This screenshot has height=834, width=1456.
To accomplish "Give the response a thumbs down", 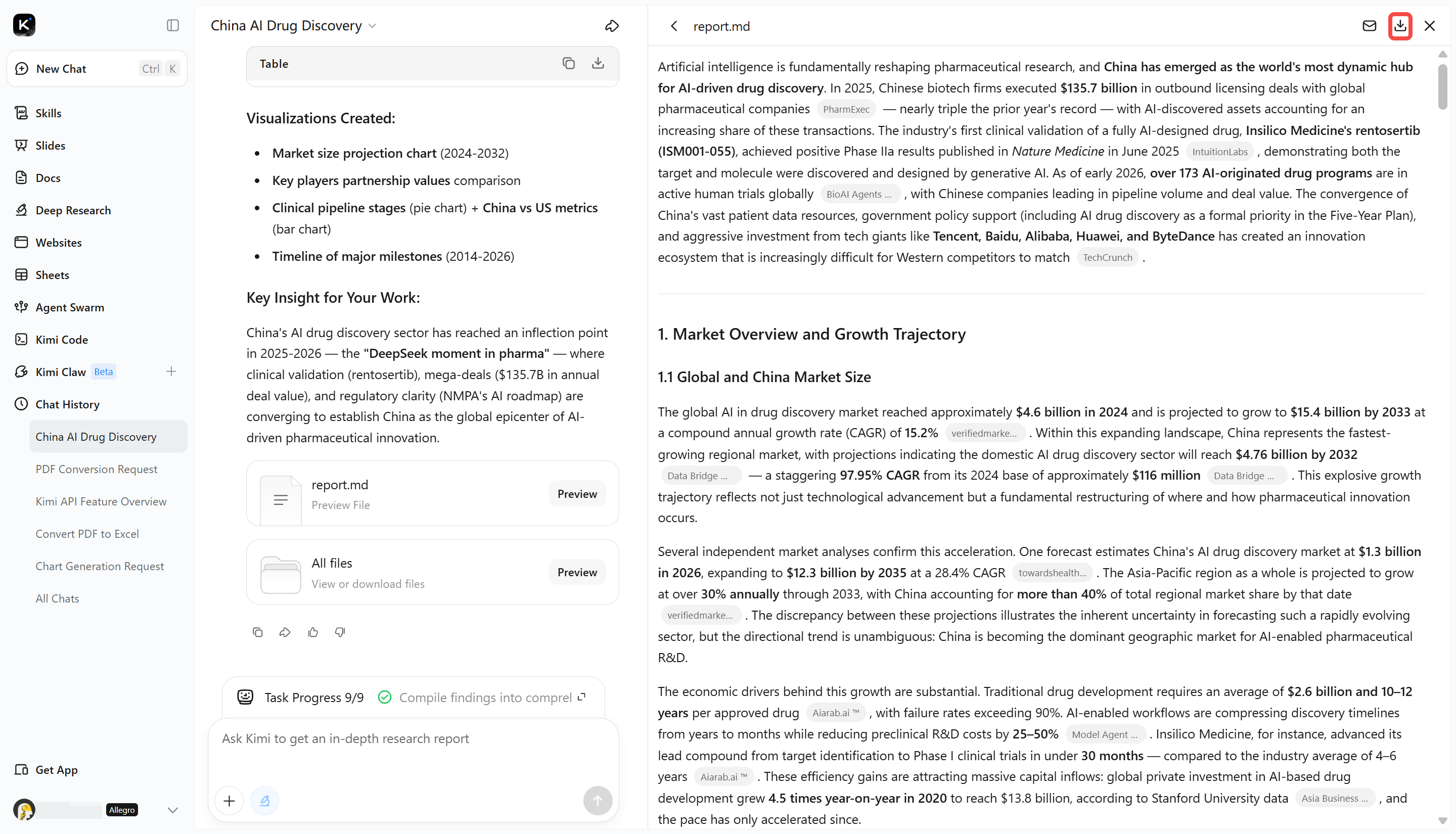I will coord(340,632).
